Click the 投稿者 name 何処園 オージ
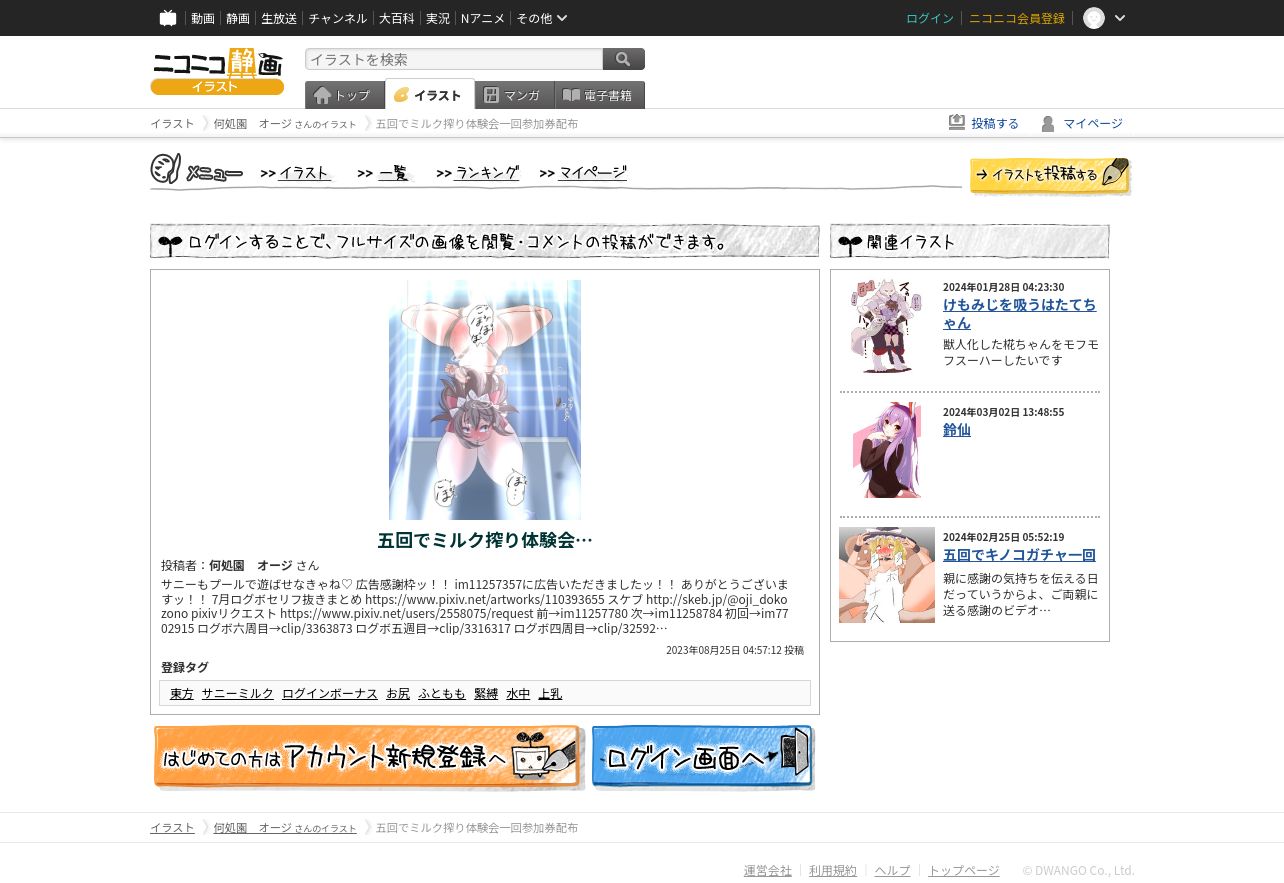This screenshot has width=1284, height=883. pyautogui.click(x=251, y=565)
